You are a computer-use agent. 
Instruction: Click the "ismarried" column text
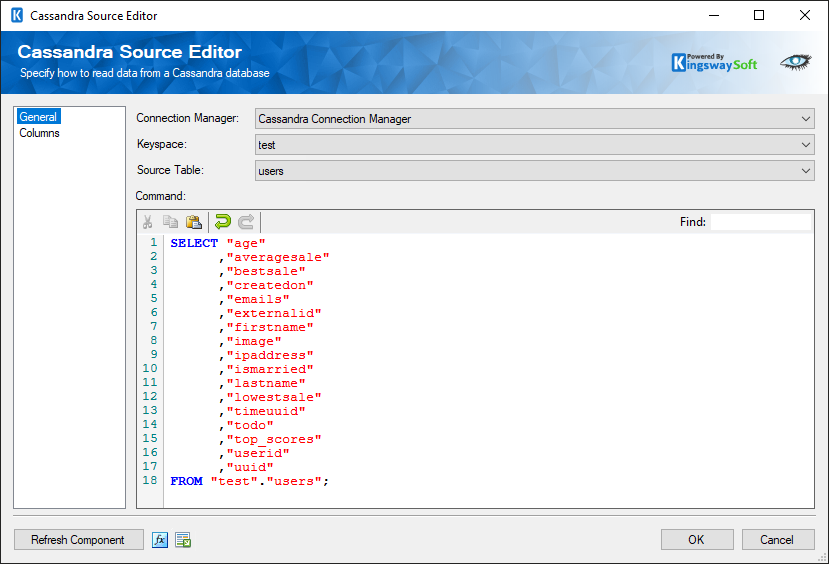(270, 369)
